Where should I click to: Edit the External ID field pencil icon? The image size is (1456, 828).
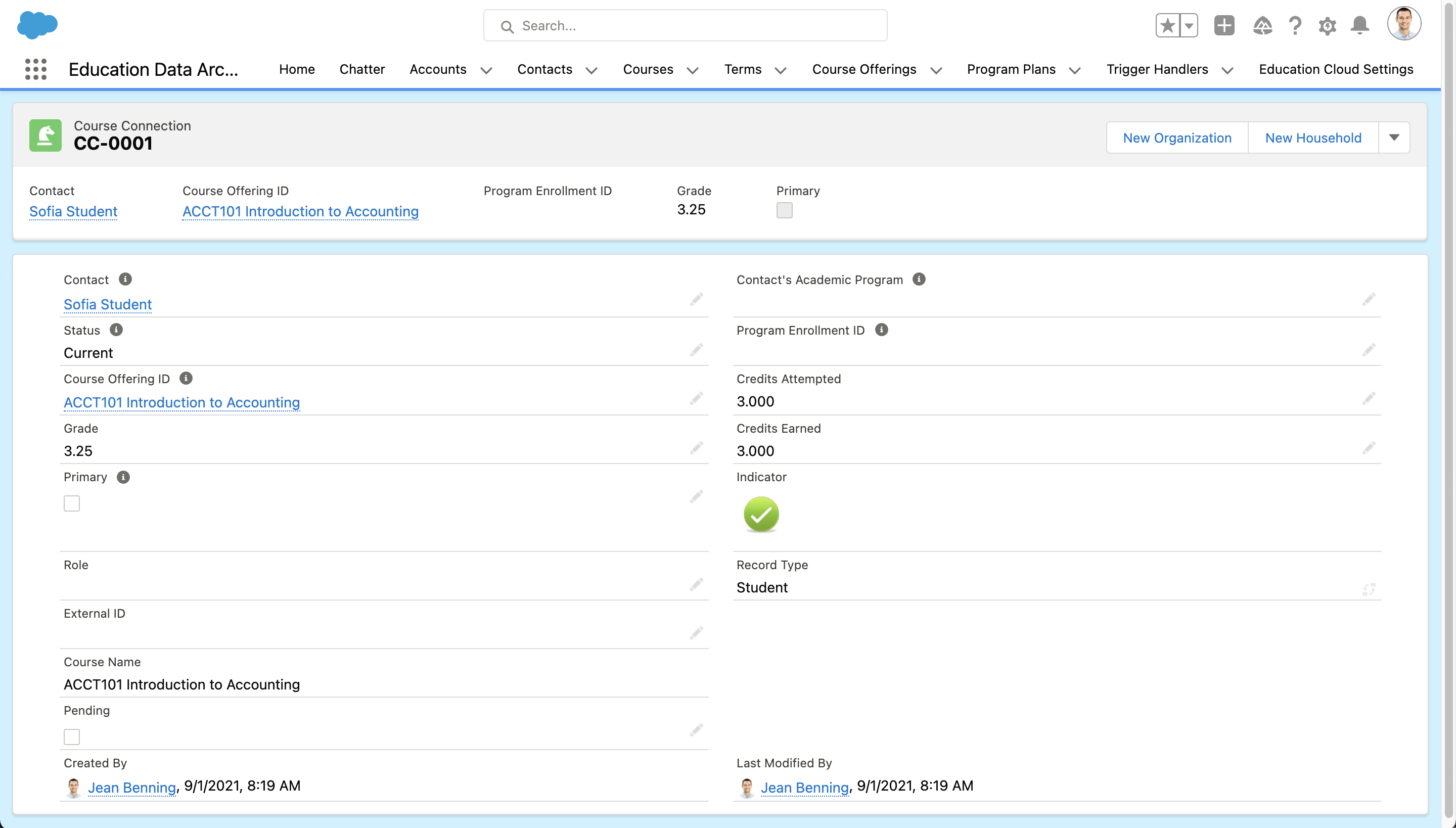[697, 633]
